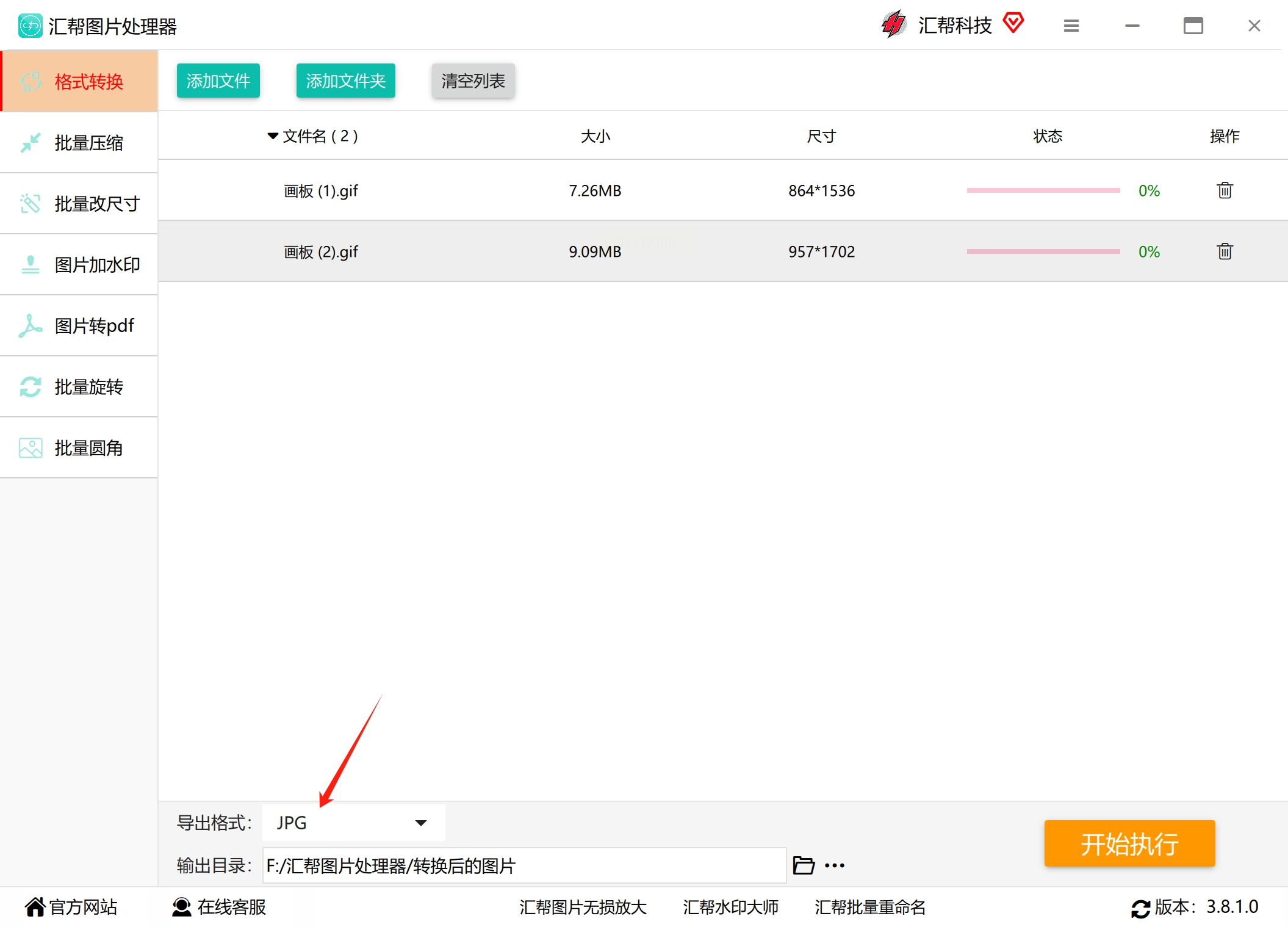1288x927 pixels.
Task: Collapse the 文件名 column sort arrow
Action: click(x=273, y=135)
